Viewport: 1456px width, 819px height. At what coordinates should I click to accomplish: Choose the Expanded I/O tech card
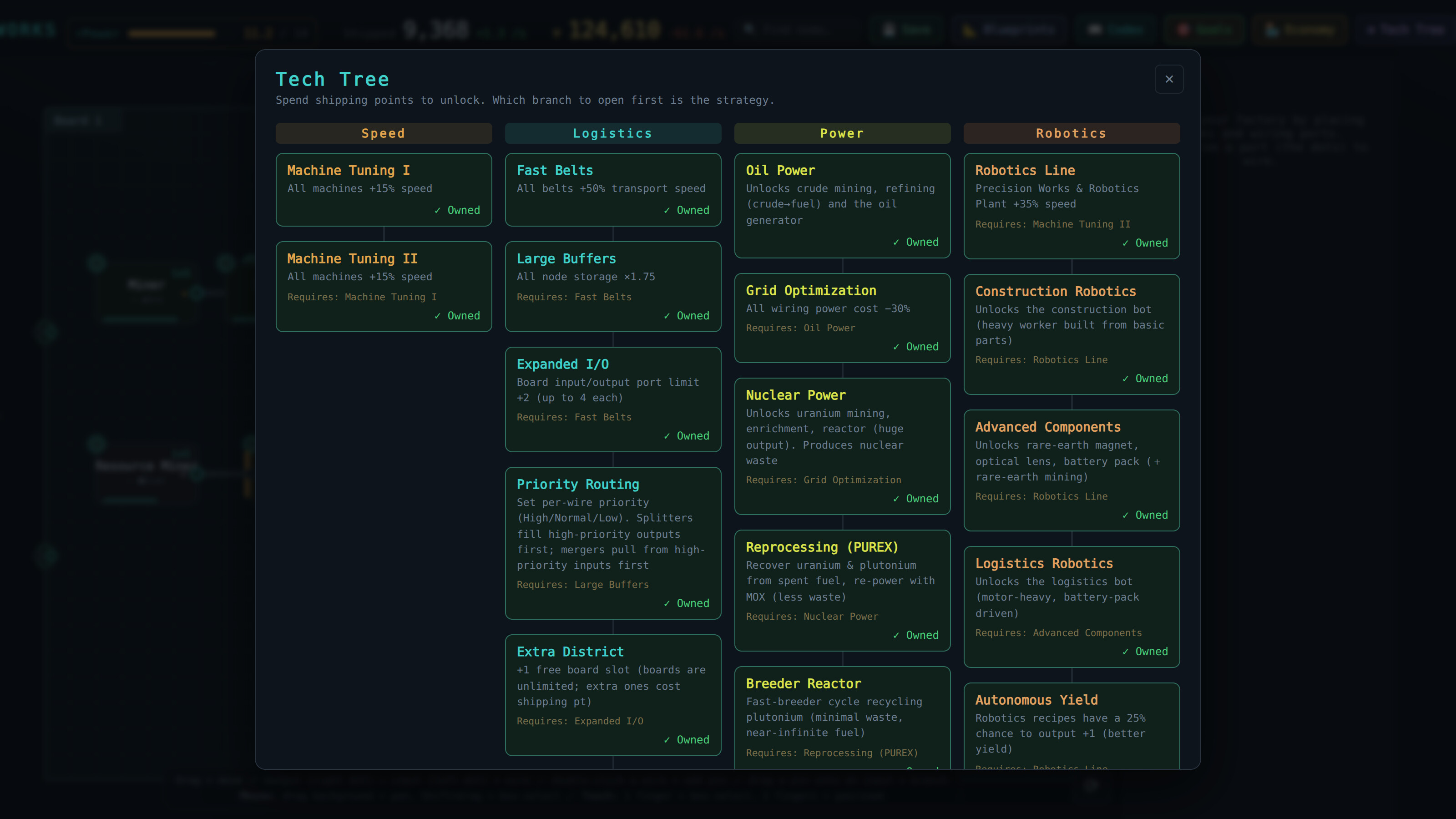point(613,399)
